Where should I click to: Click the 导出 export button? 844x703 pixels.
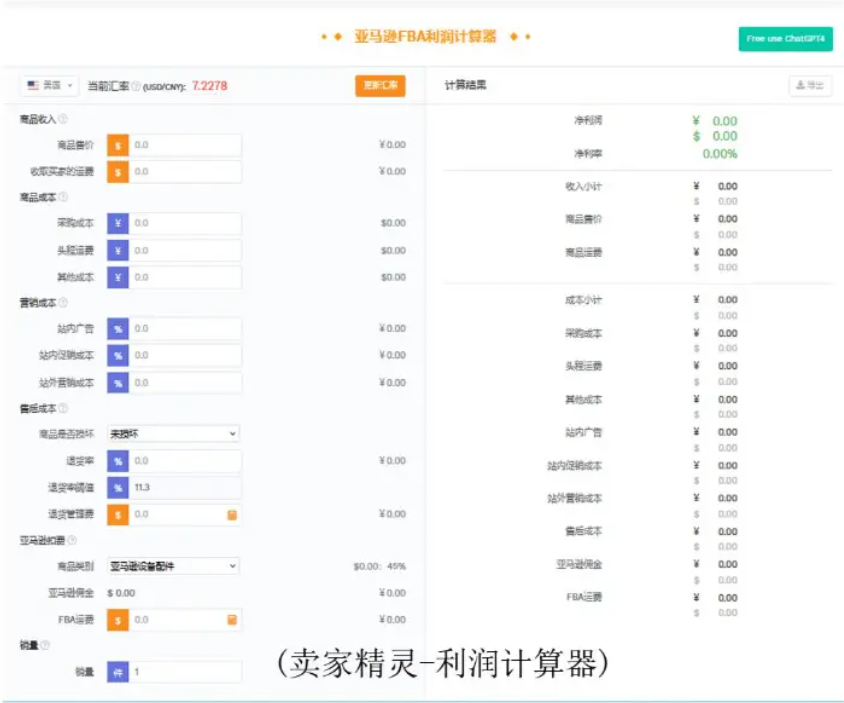(810, 85)
